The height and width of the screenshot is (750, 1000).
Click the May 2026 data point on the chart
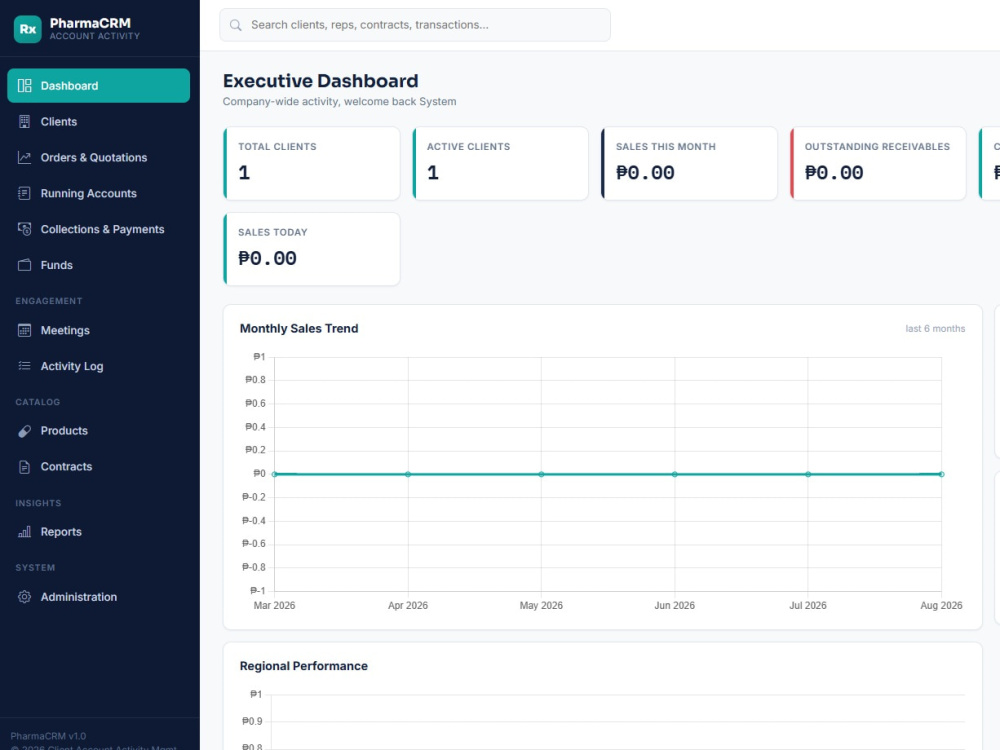point(541,474)
